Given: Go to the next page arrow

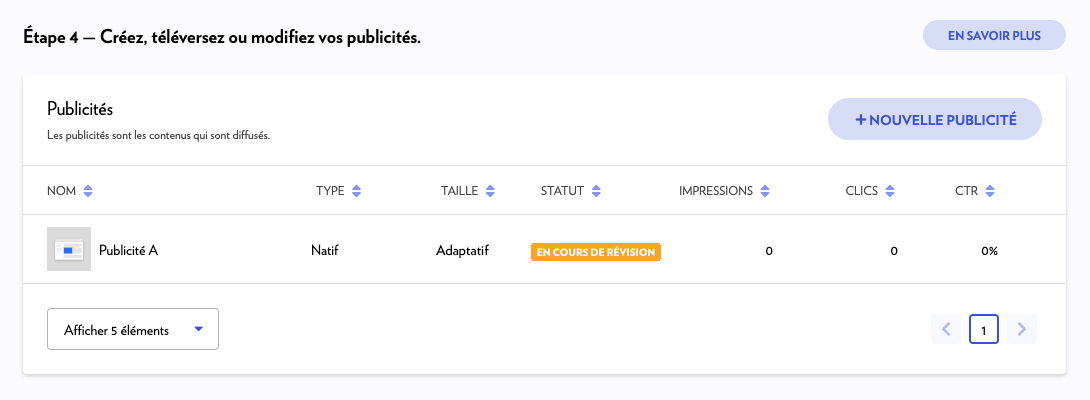Looking at the screenshot, I should tap(1021, 329).
